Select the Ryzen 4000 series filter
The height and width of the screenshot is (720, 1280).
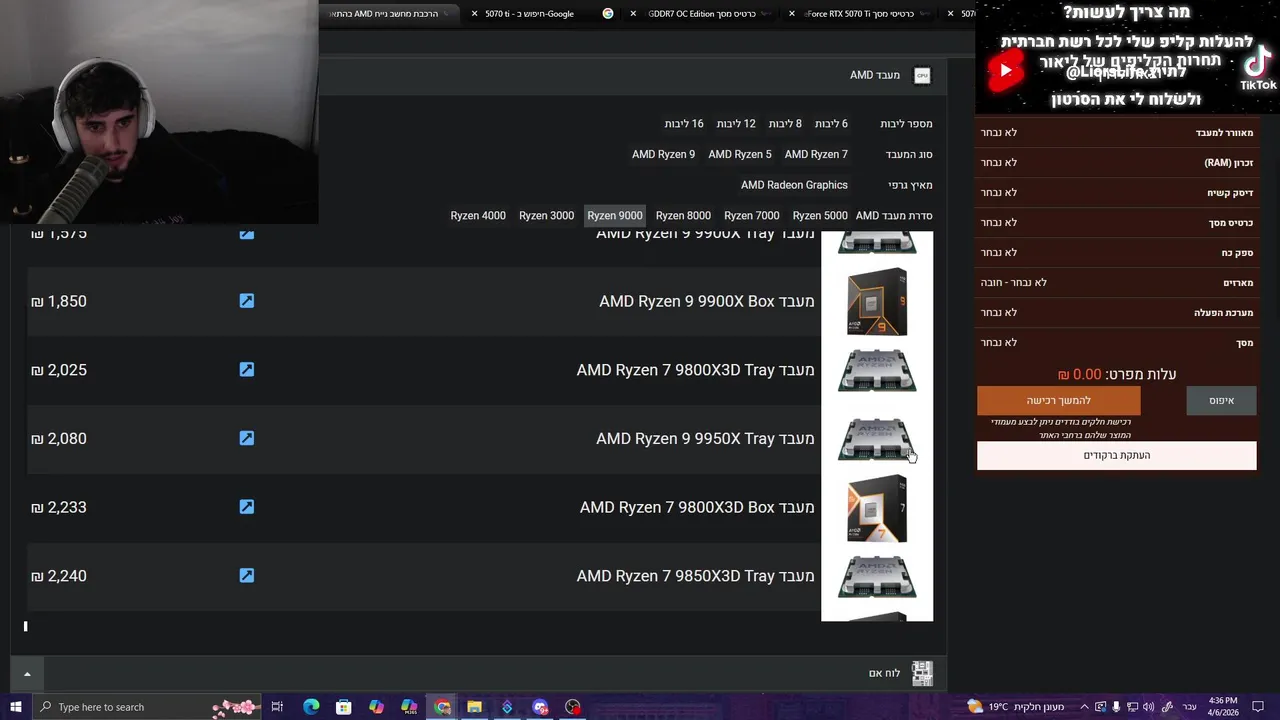(478, 216)
